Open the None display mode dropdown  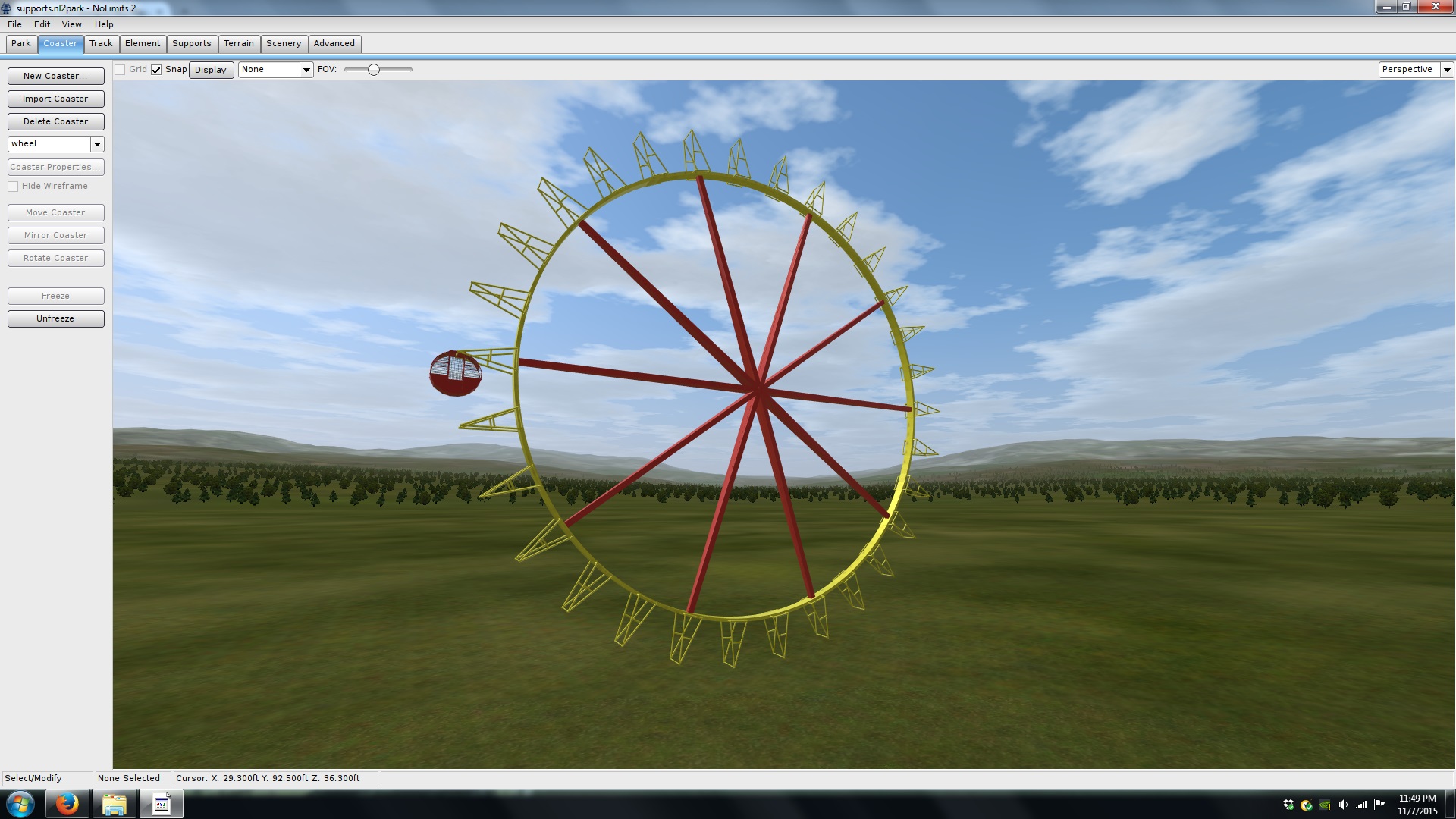click(306, 70)
